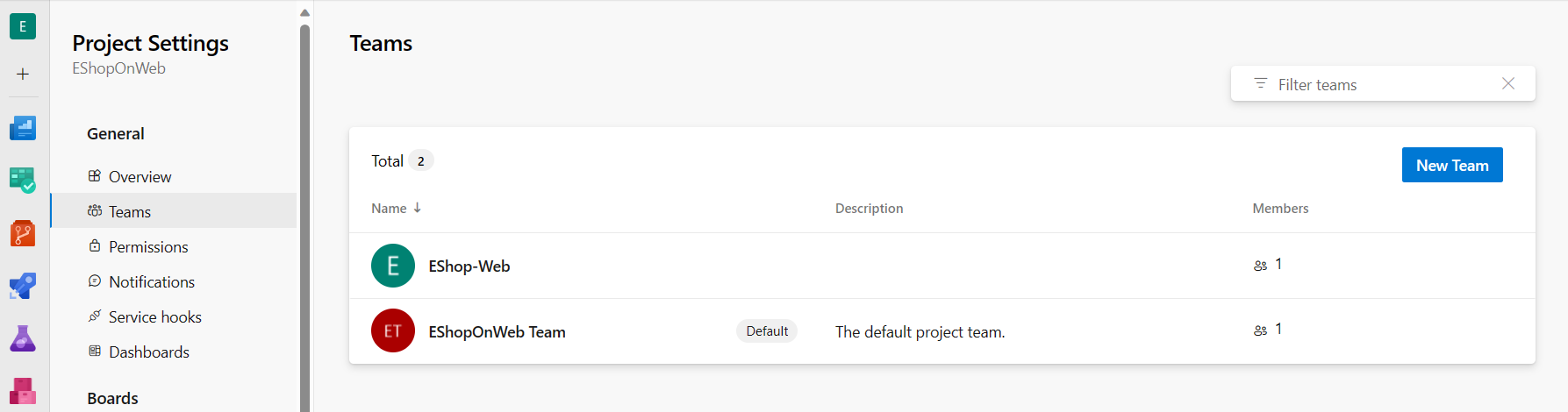Open Permissions settings page

click(x=148, y=247)
